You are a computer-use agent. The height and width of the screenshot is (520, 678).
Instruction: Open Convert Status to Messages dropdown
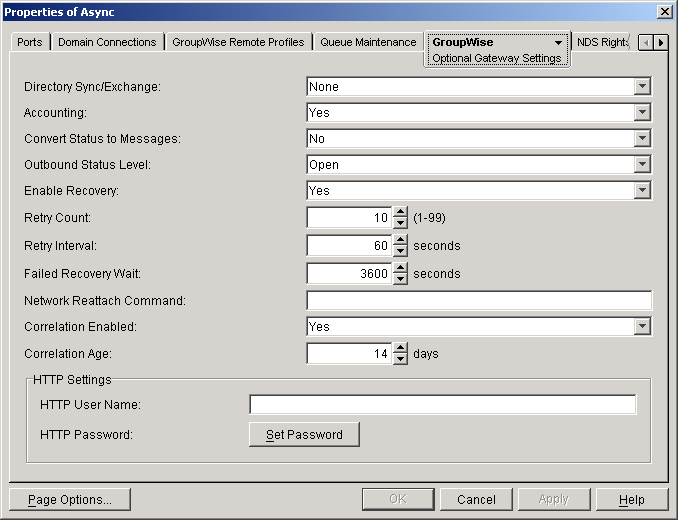(x=643, y=138)
